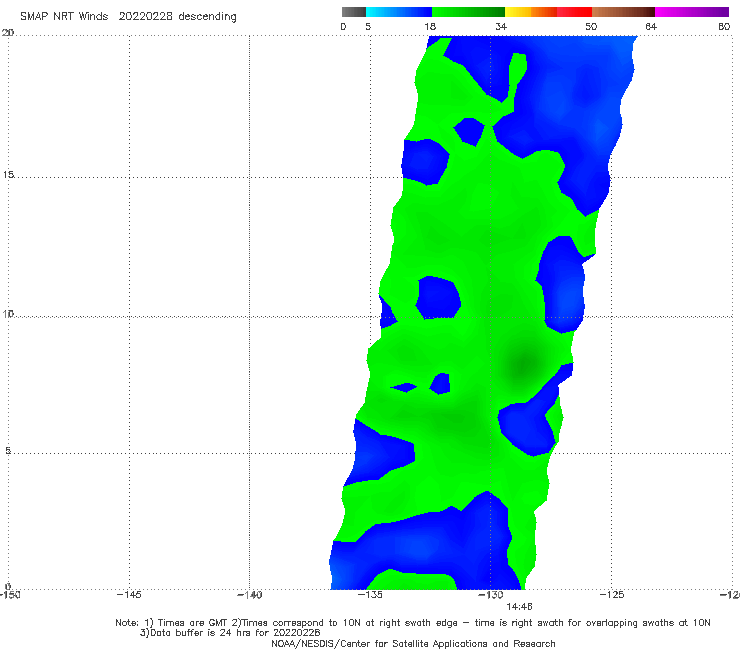
Task: Click the title text 'SMAP NRT Winds'
Action: (64, 16)
